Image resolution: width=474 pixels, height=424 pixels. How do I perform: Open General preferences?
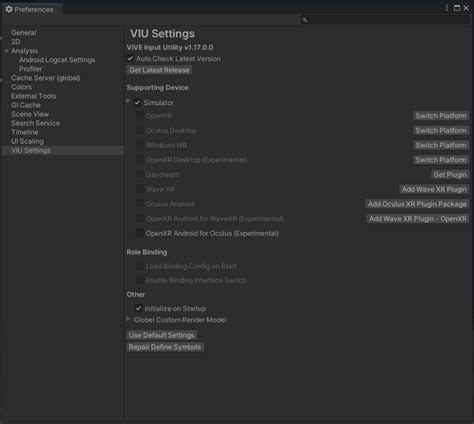(x=24, y=33)
